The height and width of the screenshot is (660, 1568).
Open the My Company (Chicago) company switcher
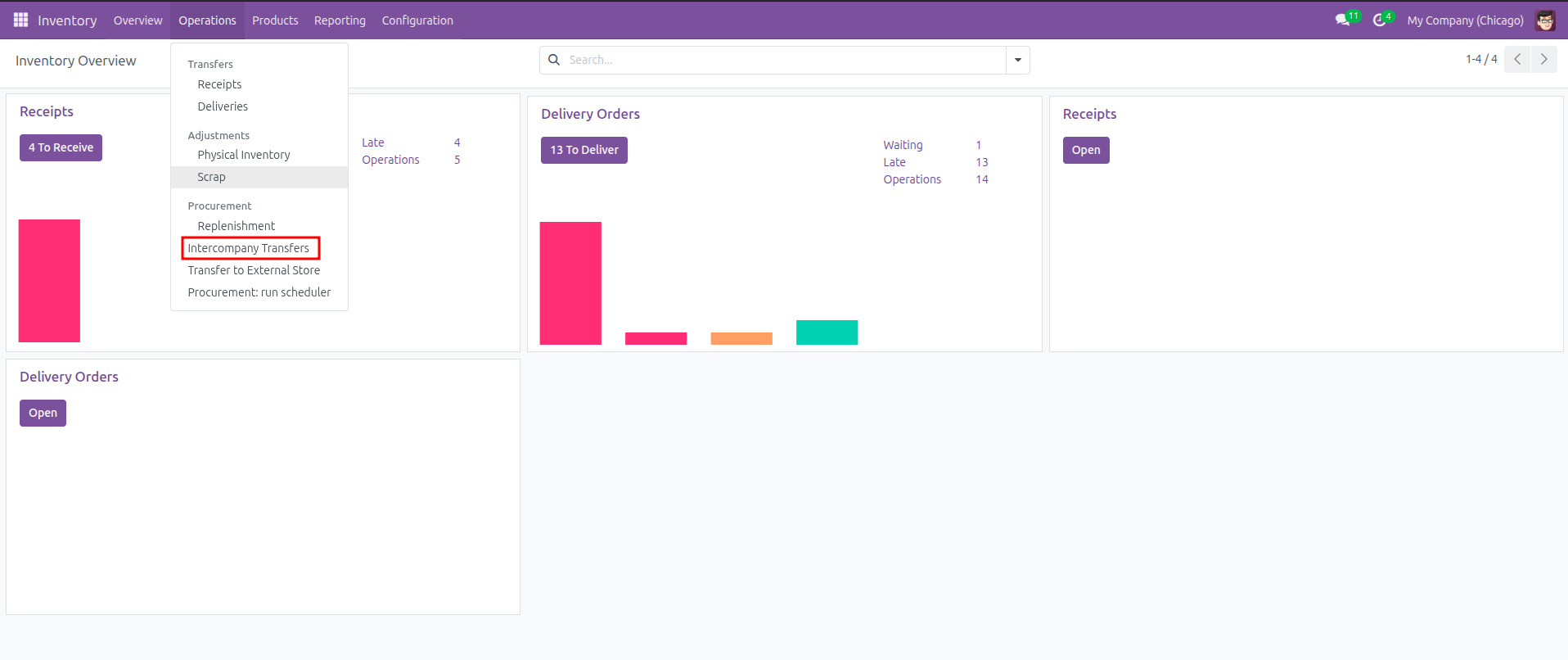click(x=1465, y=20)
